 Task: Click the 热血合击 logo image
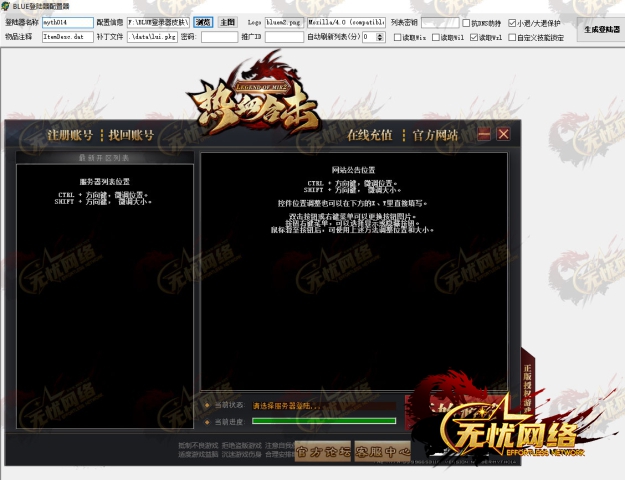pyautogui.click(x=252, y=94)
